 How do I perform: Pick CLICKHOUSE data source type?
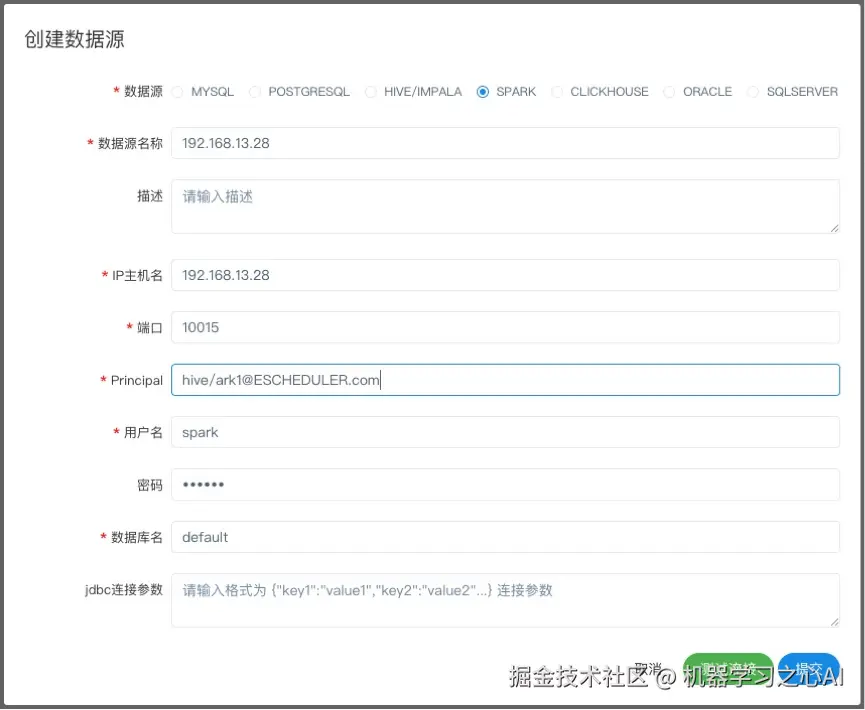(557, 92)
